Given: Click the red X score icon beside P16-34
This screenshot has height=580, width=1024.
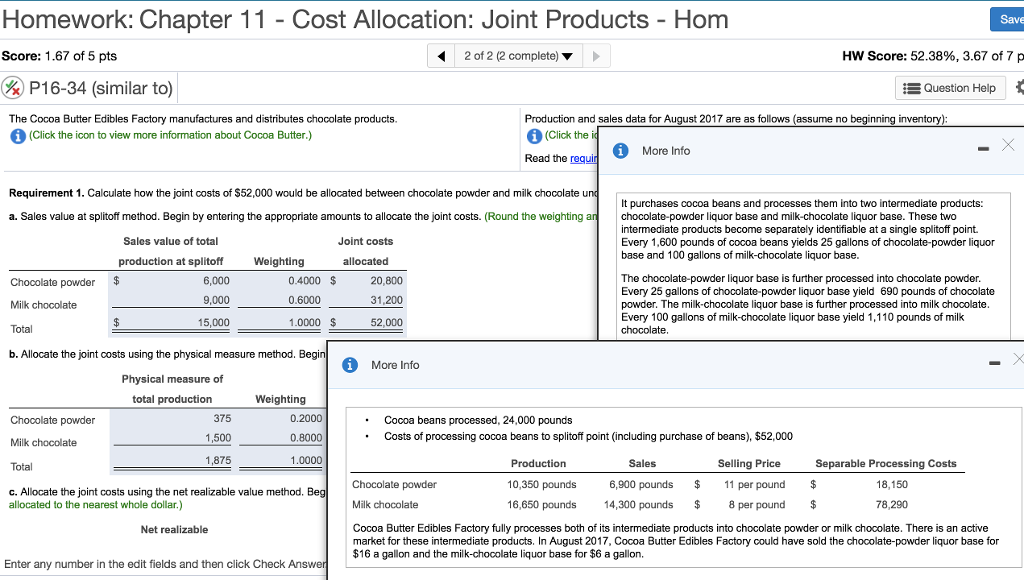Looking at the screenshot, I should click(x=15, y=88).
